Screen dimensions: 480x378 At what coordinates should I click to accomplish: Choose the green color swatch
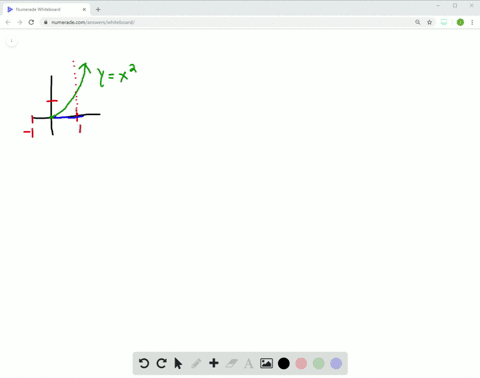(x=319, y=363)
